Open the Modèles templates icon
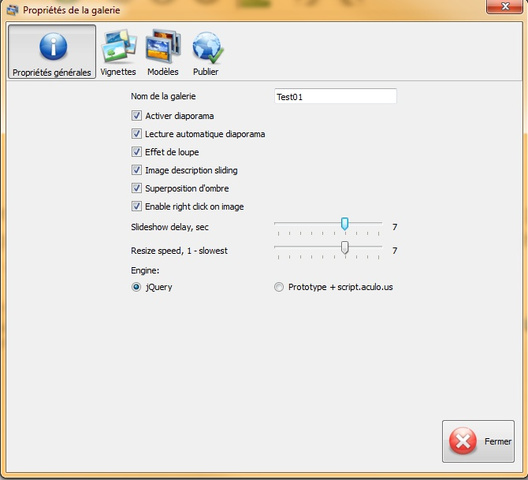The width and height of the screenshot is (528, 480). coord(163,46)
